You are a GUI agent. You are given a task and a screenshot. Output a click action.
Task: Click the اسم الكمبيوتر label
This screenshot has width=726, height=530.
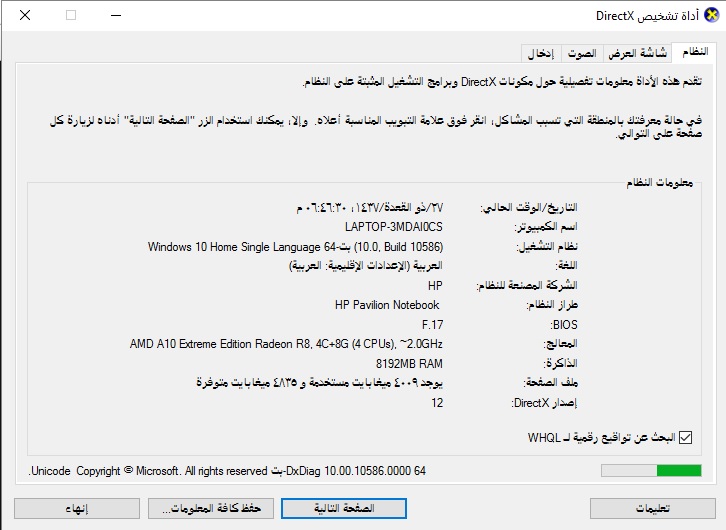[546, 227]
